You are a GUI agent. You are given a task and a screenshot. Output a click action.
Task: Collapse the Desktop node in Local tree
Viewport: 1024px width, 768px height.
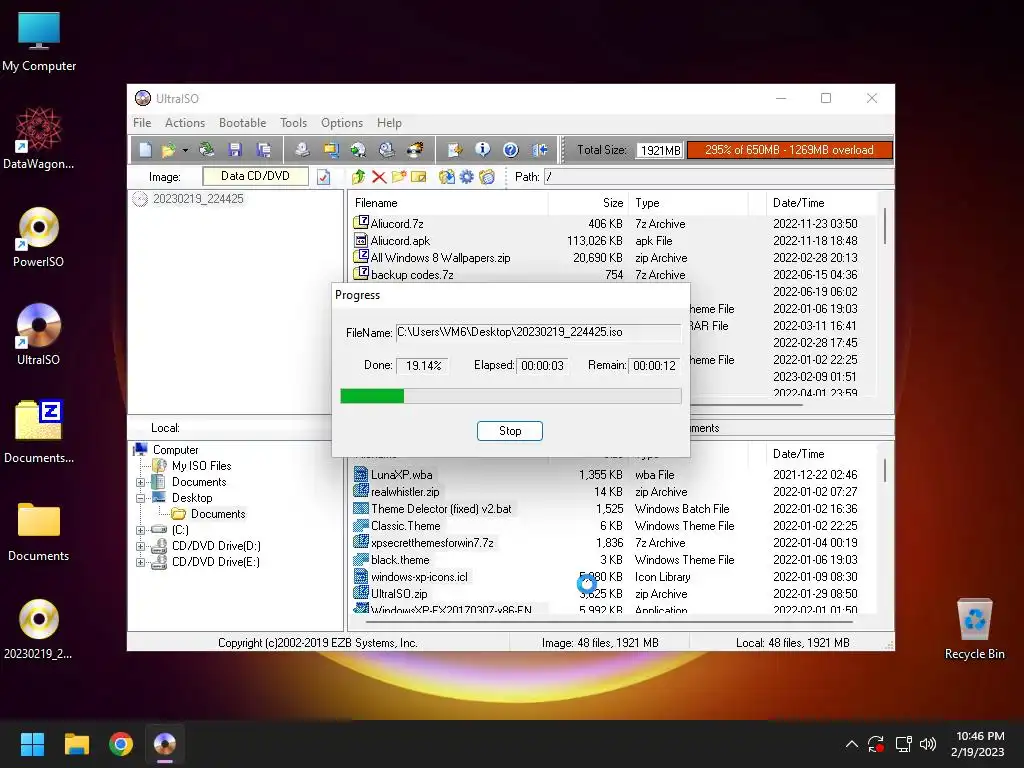140,498
